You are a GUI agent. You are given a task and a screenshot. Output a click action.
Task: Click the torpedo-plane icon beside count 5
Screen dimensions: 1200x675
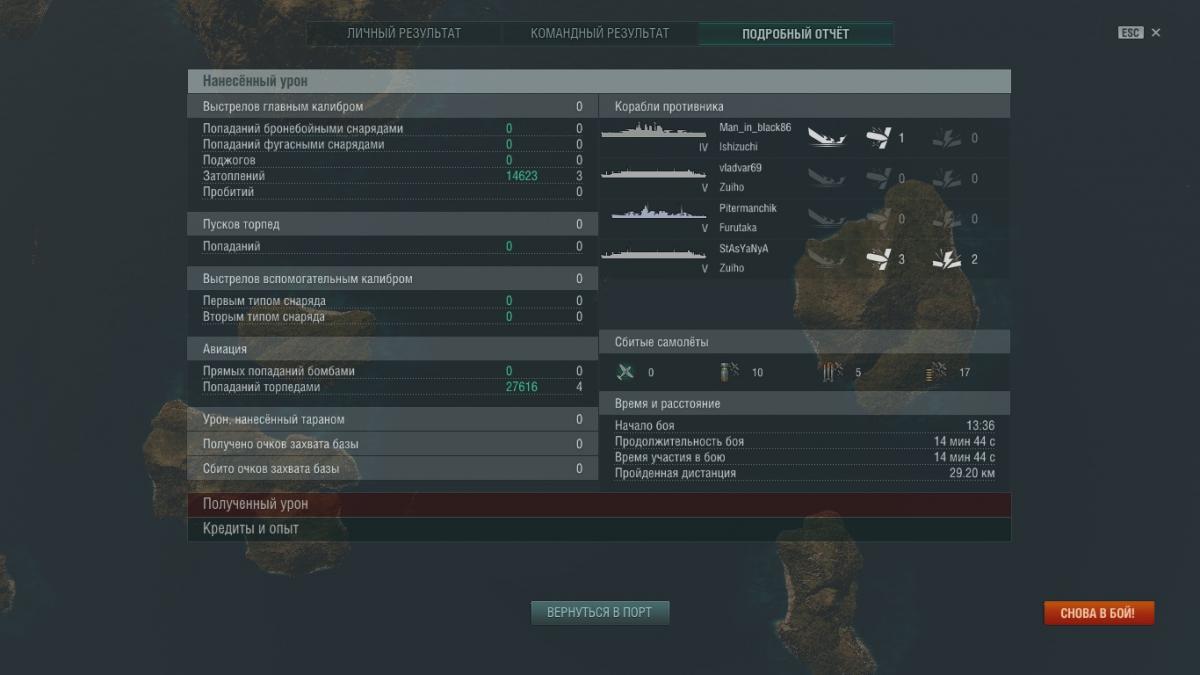(833, 372)
